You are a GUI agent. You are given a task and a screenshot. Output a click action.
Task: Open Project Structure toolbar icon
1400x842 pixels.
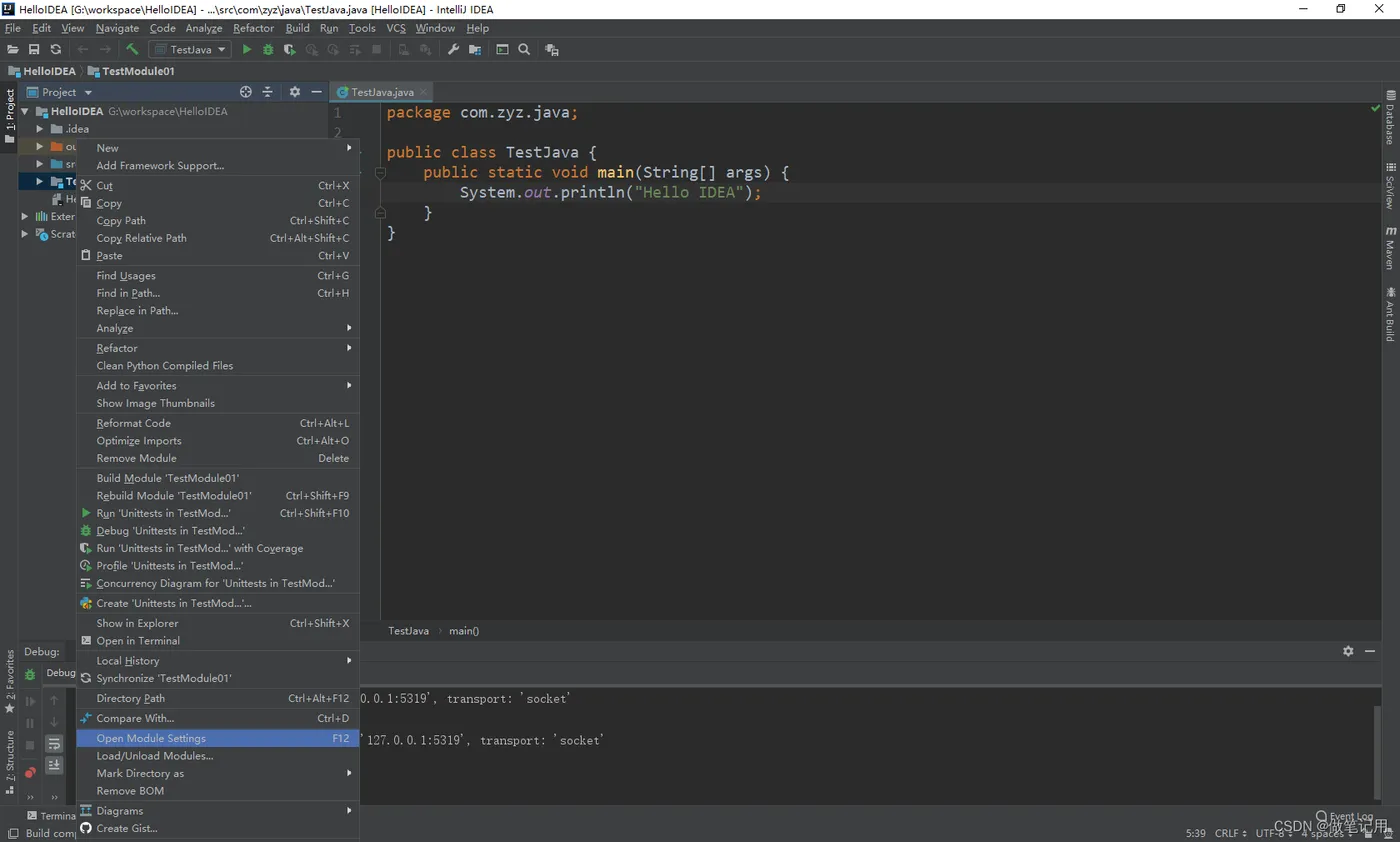[x=475, y=49]
